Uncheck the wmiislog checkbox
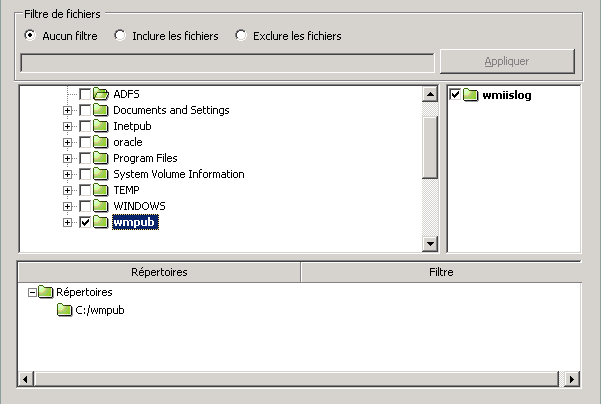Screen dimensions: 601x404 [x=456, y=95]
